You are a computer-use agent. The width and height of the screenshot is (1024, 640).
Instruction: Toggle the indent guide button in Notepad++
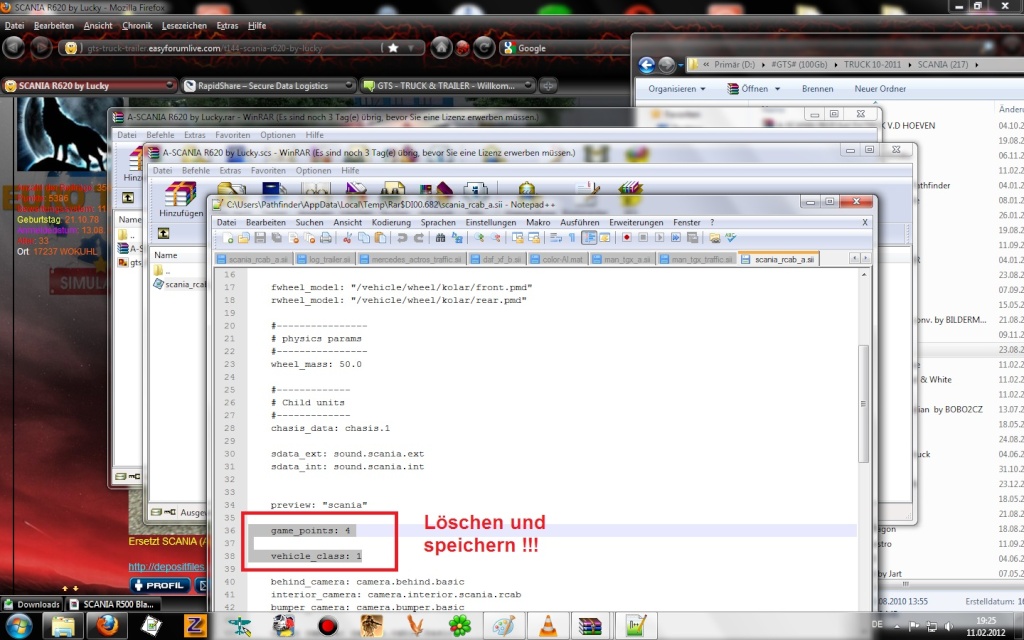coord(588,238)
